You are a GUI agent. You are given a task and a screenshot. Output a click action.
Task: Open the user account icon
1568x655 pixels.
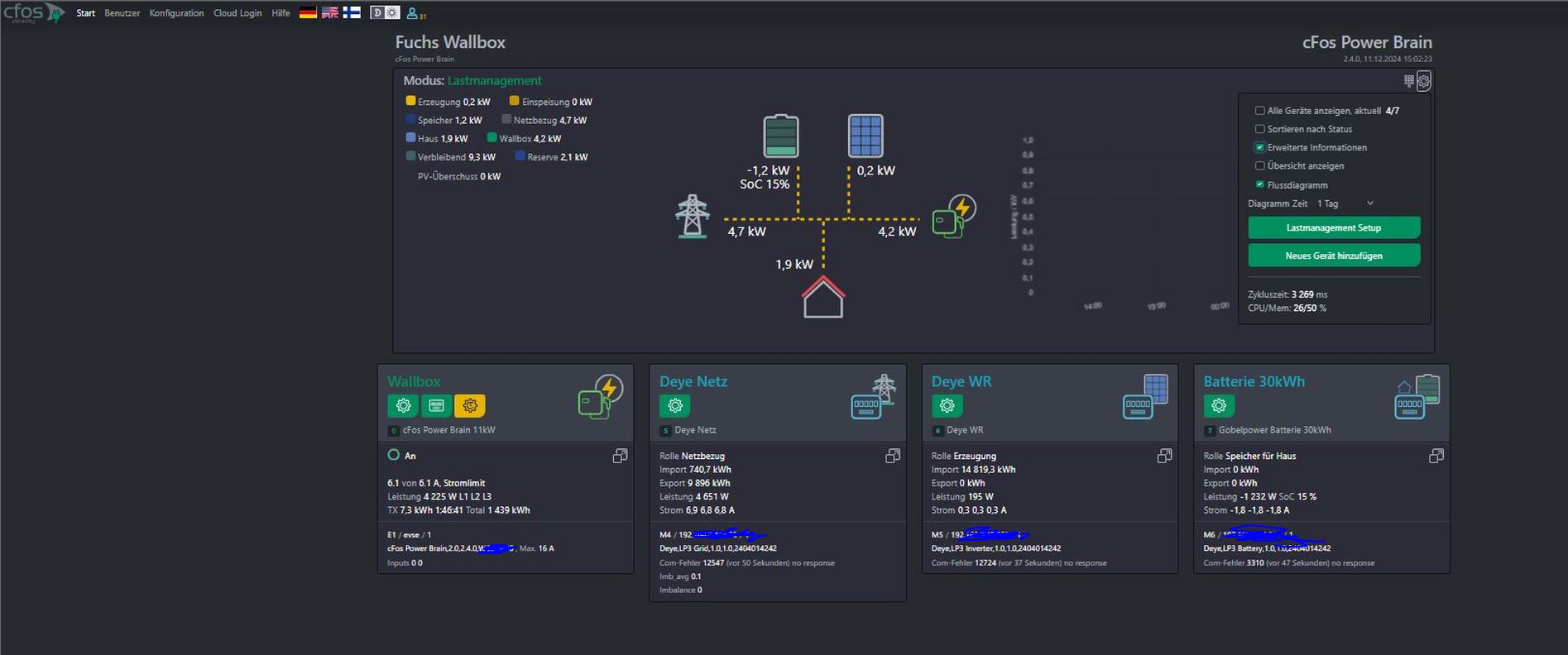pyautogui.click(x=412, y=13)
